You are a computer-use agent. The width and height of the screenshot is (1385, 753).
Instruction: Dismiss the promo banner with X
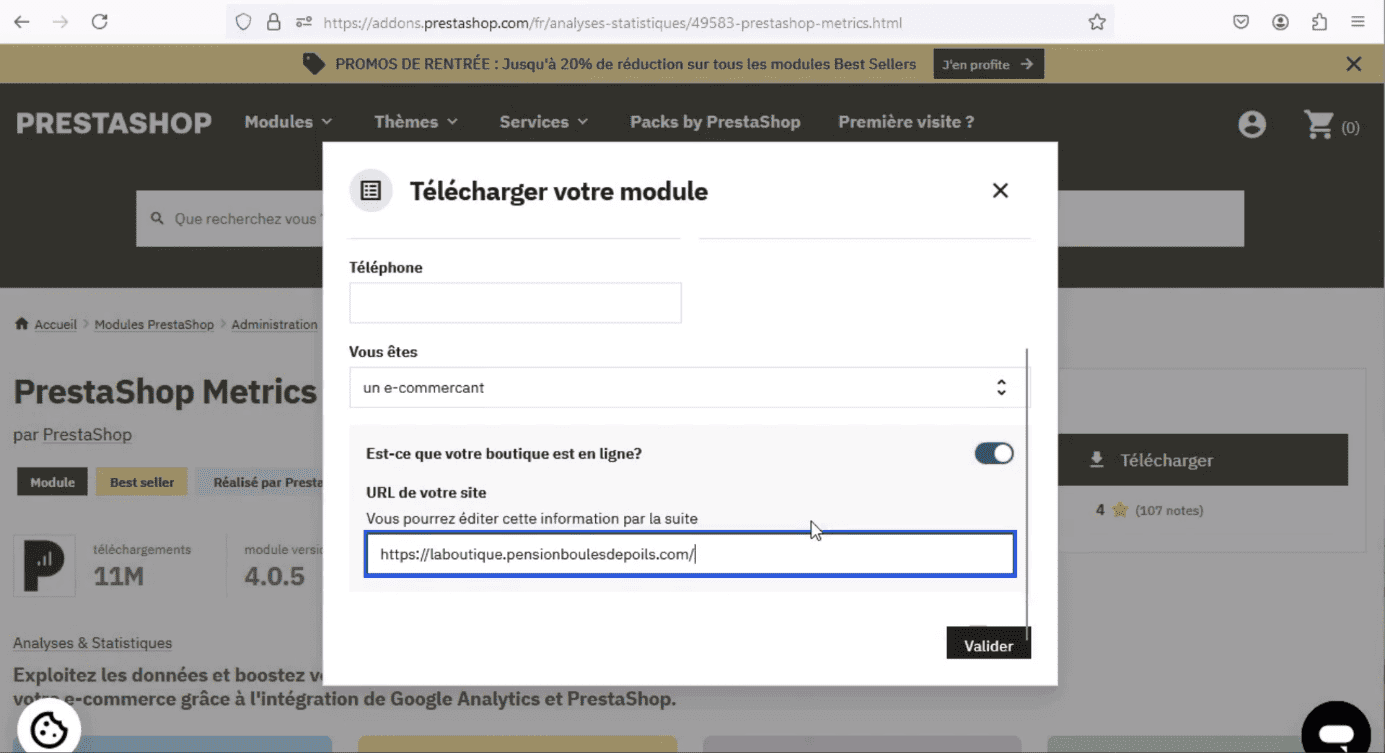[x=1354, y=64]
